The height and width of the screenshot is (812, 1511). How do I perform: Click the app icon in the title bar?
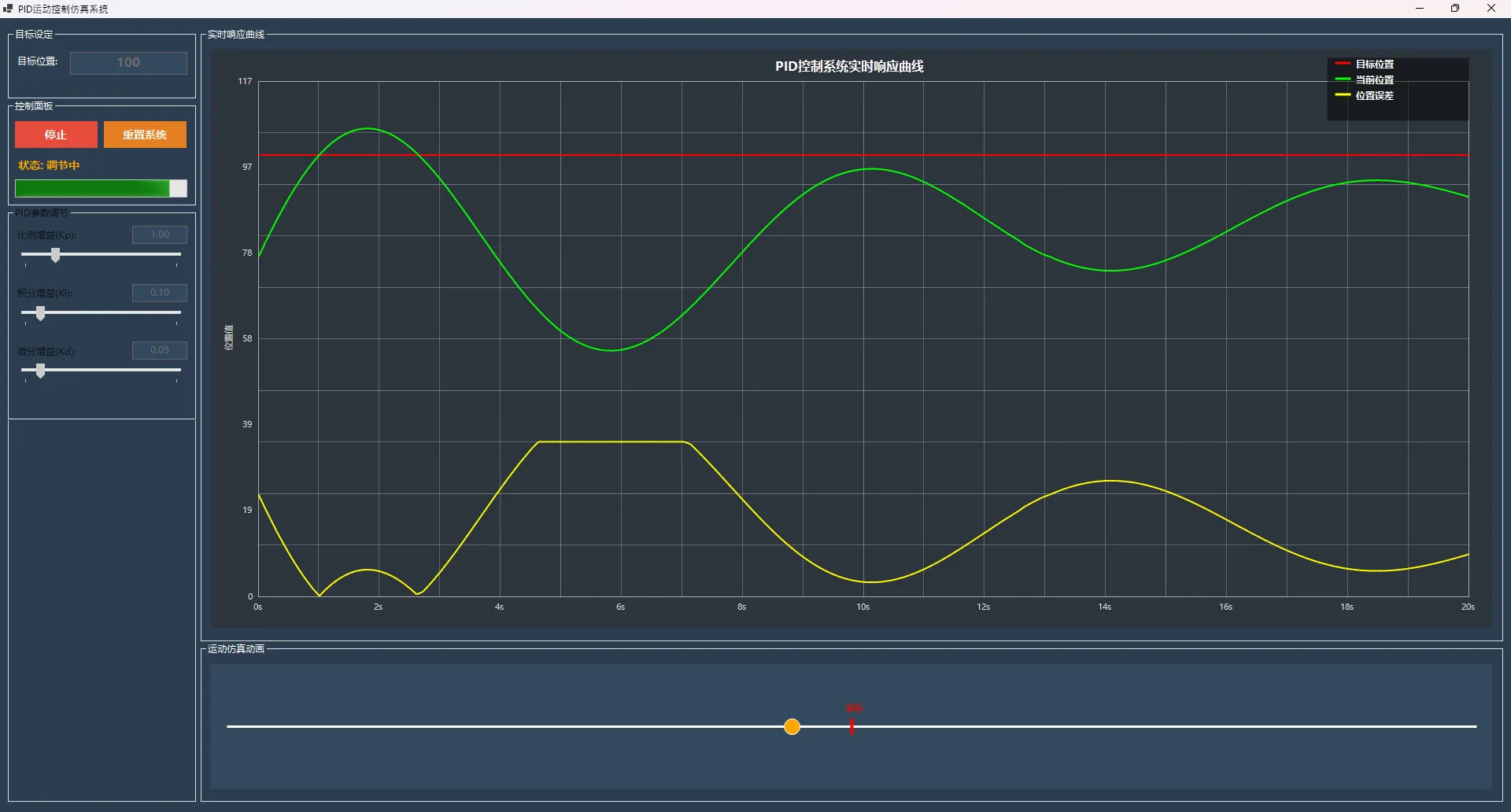coord(8,9)
